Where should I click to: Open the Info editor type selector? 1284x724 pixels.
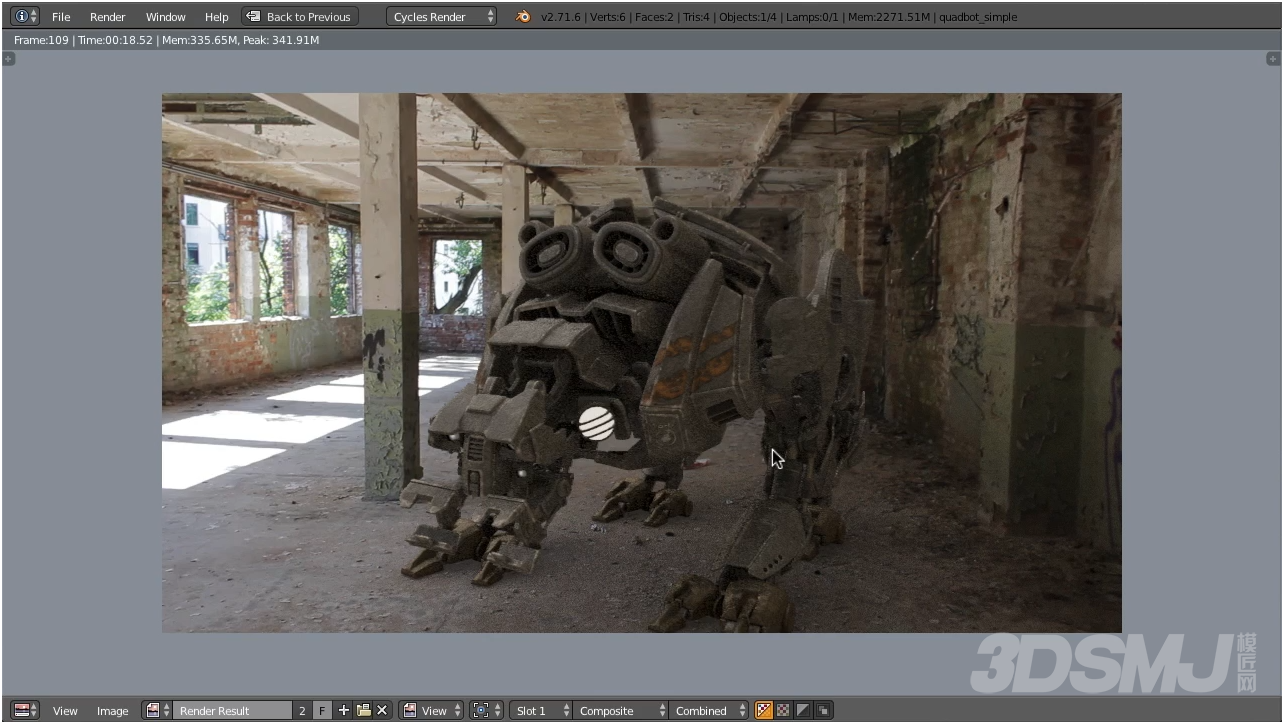coord(25,16)
